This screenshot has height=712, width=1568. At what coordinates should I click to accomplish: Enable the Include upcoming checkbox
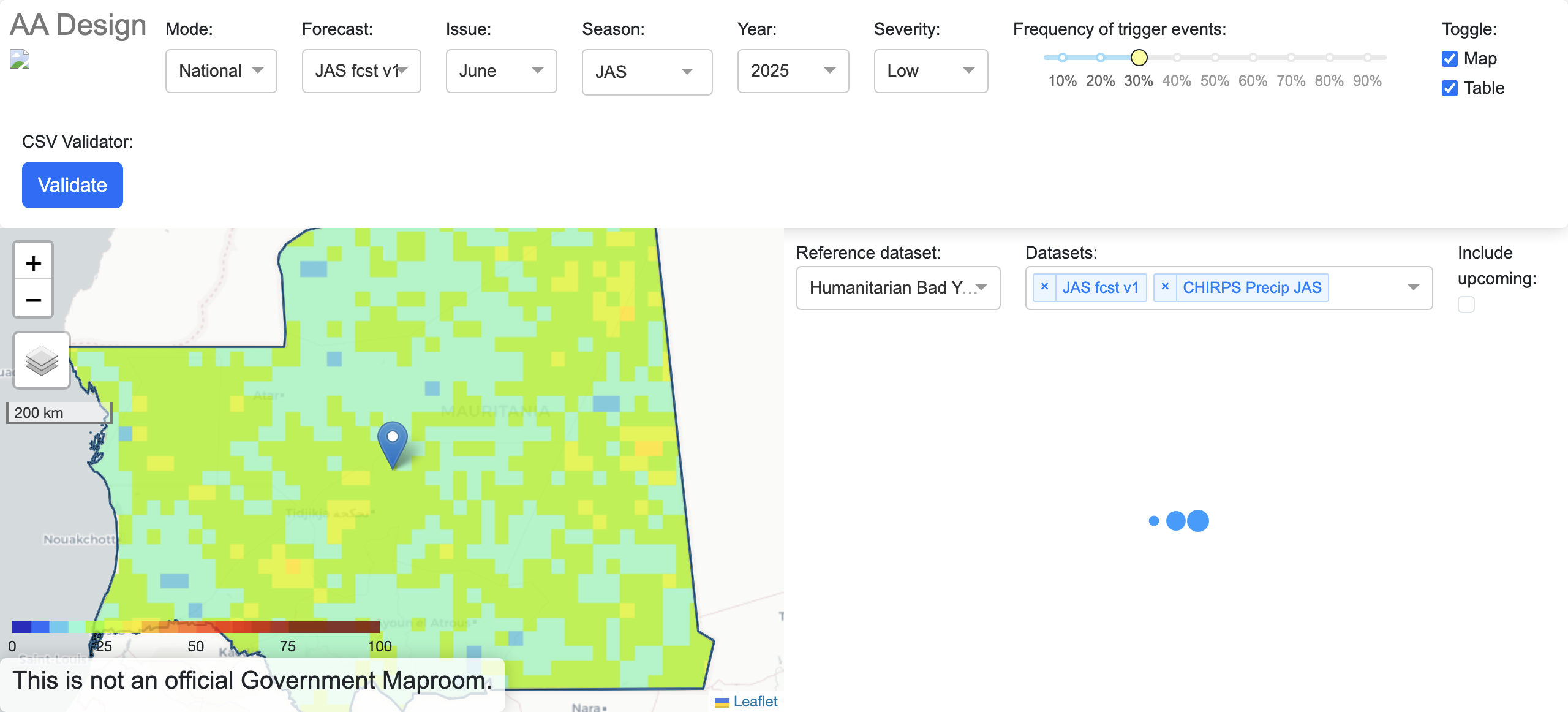[1466, 305]
